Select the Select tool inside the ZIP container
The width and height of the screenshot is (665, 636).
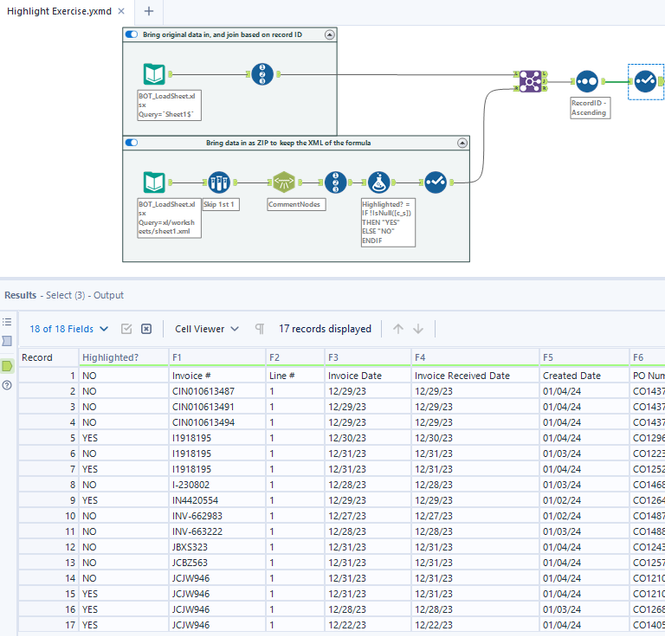(x=436, y=182)
